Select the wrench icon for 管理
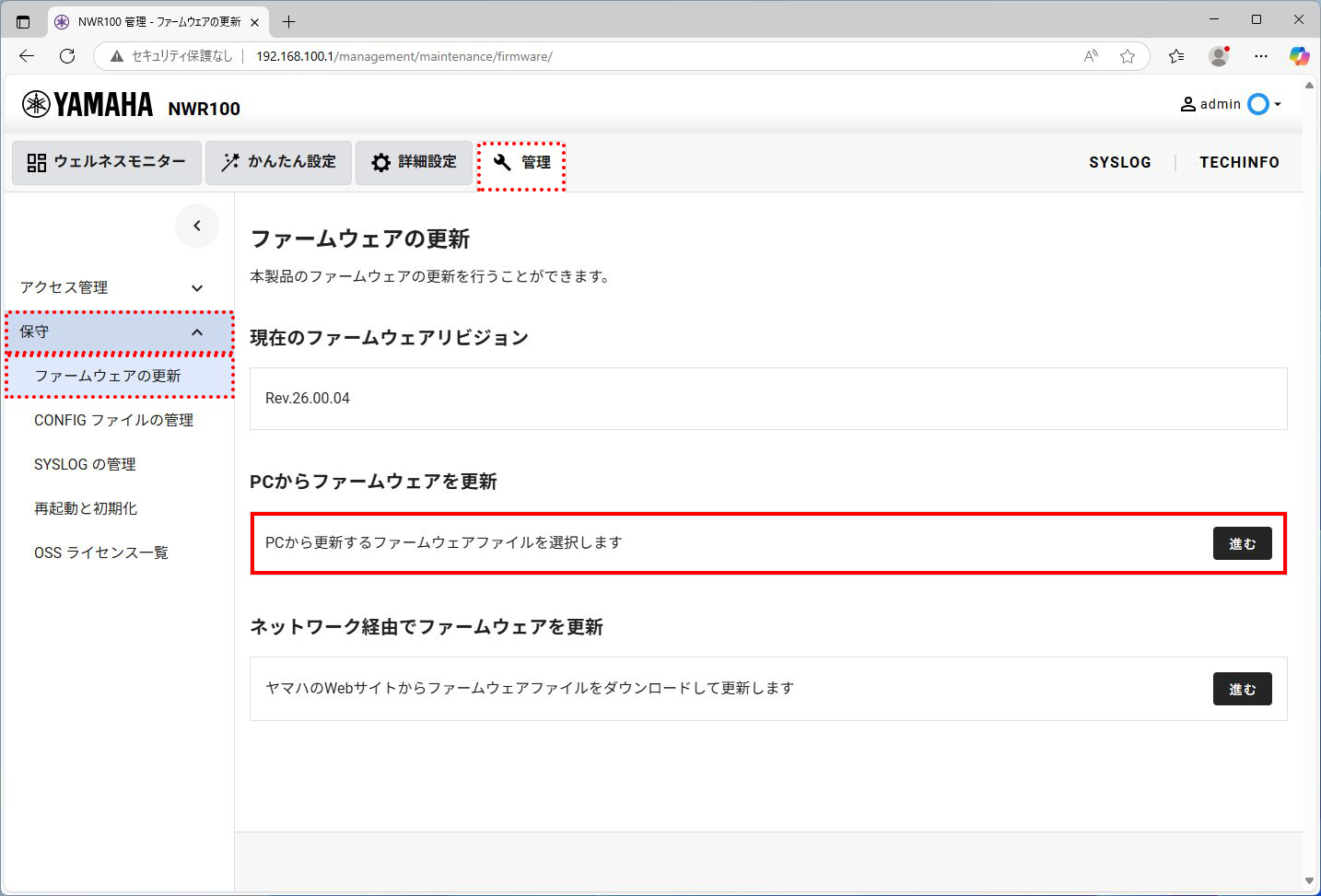This screenshot has height=896, width=1321. click(x=501, y=162)
